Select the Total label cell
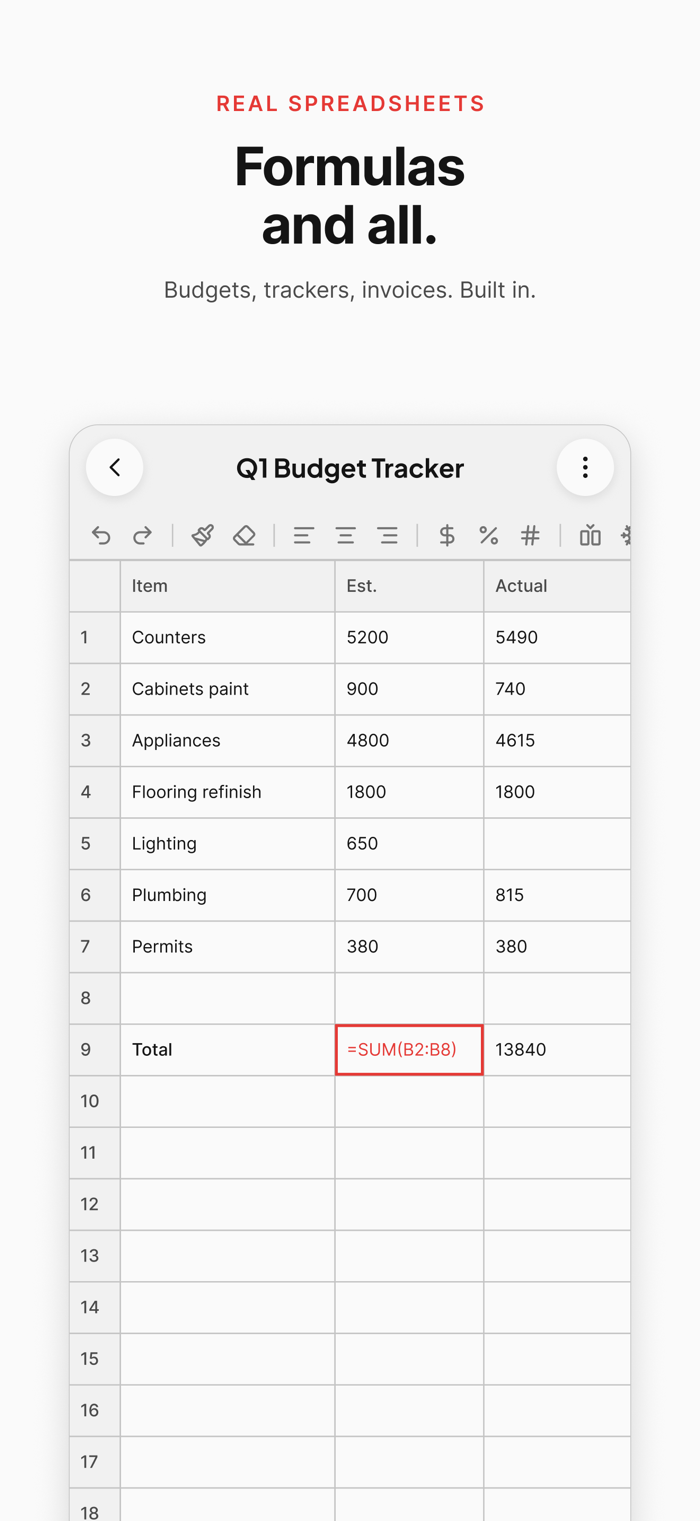The image size is (700, 1521). pos(227,1050)
